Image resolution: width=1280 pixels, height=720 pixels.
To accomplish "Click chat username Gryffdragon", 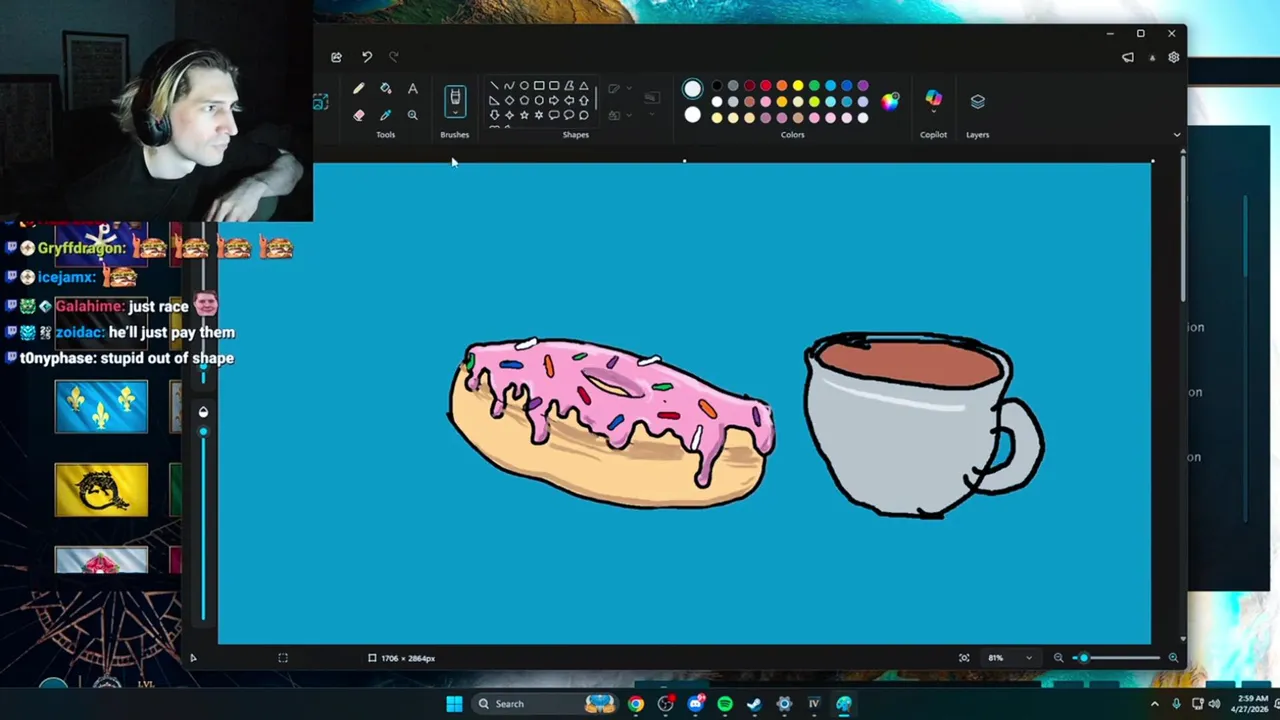I will pos(81,248).
